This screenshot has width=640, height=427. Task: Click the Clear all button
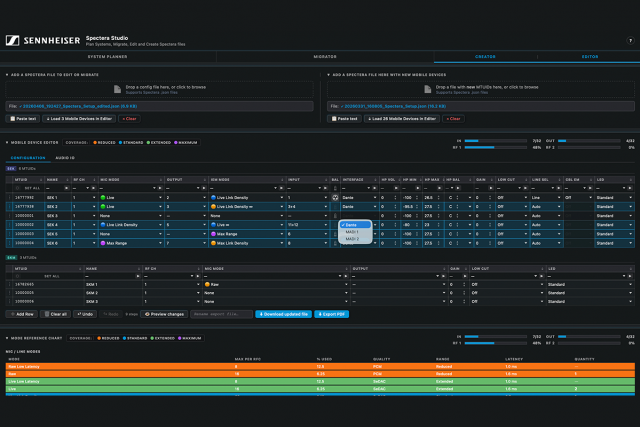click(x=56, y=314)
